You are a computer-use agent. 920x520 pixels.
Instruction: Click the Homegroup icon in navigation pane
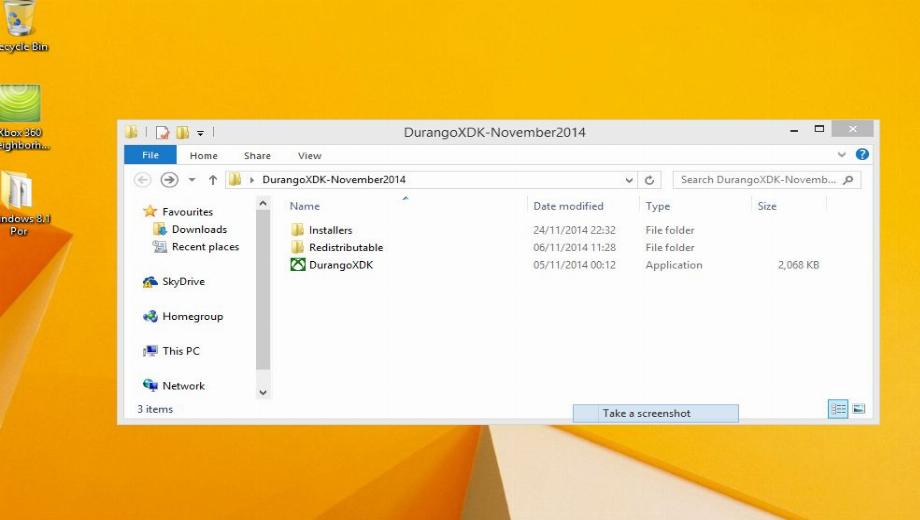[x=150, y=316]
